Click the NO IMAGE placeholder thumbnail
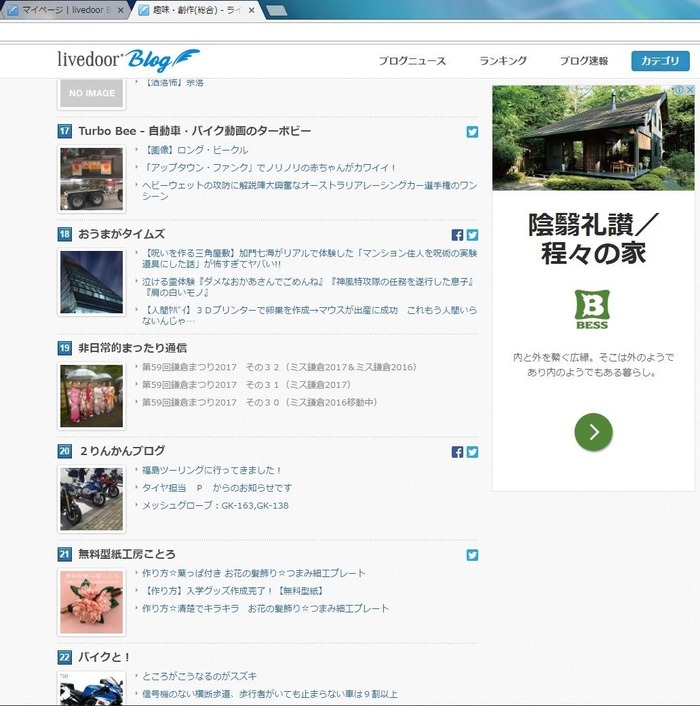700x706 pixels. coord(91,93)
